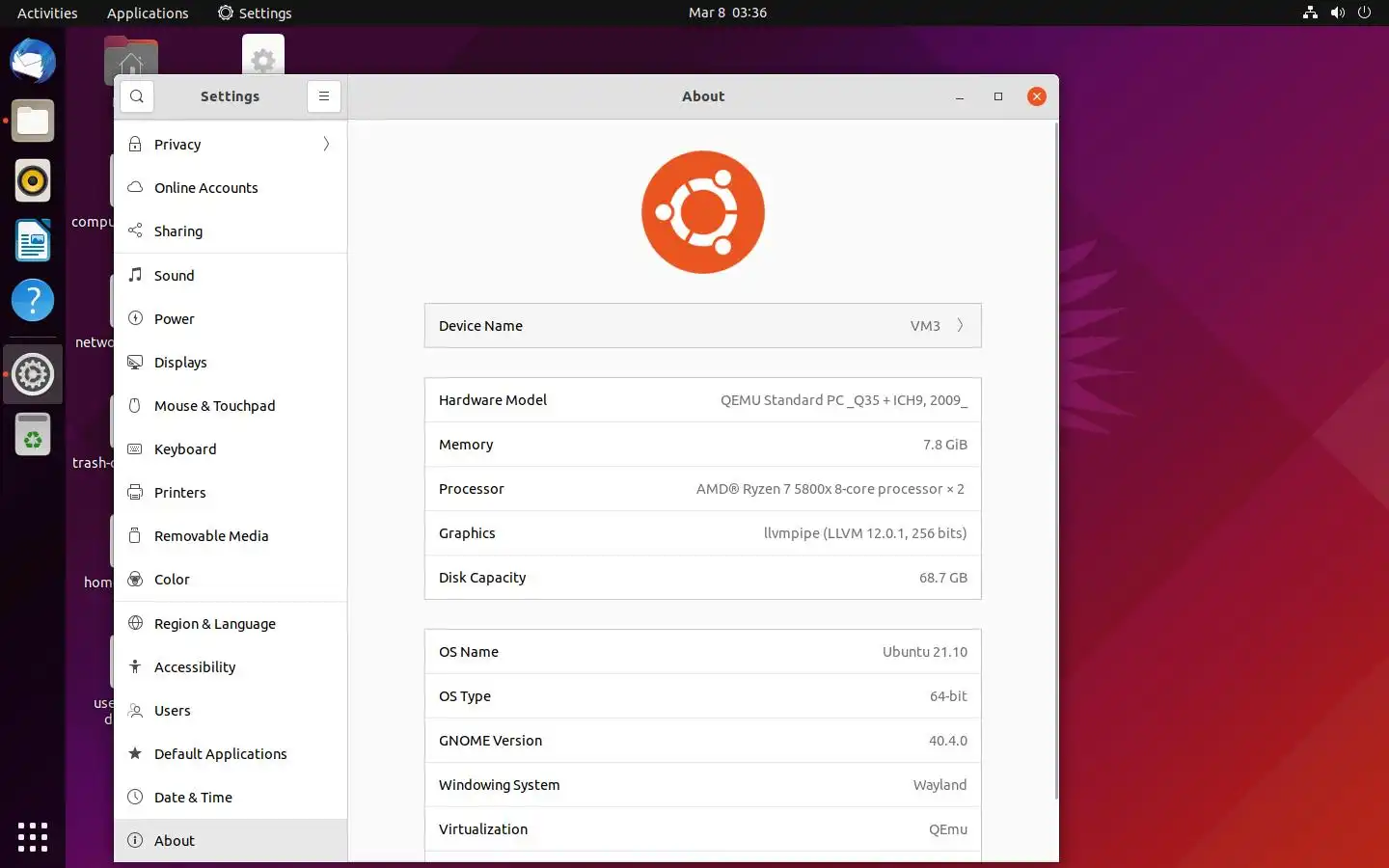
Task: Click the Ubuntu logo in About panel
Action: [x=702, y=211]
